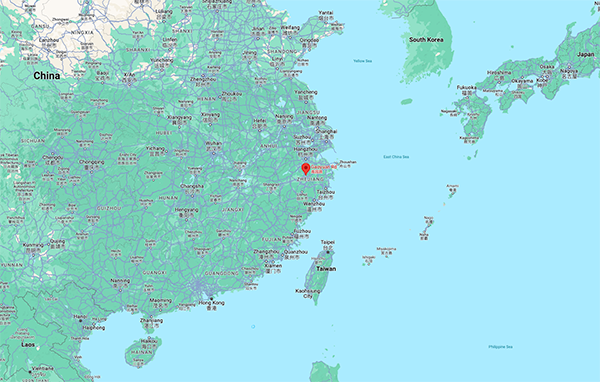Click the Vientiane capital marker in Laos
This screenshot has height=382, width=600.
[x=30, y=372]
